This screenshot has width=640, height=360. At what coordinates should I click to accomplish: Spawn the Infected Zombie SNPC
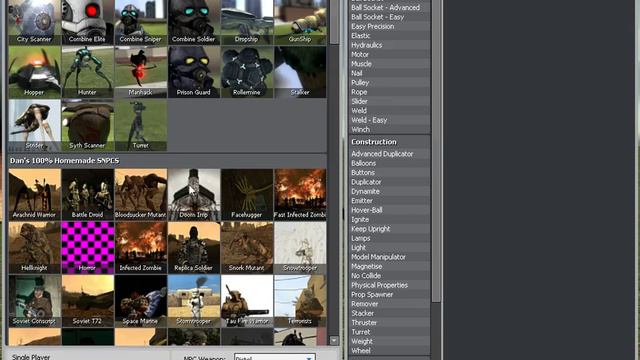pos(140,248)
